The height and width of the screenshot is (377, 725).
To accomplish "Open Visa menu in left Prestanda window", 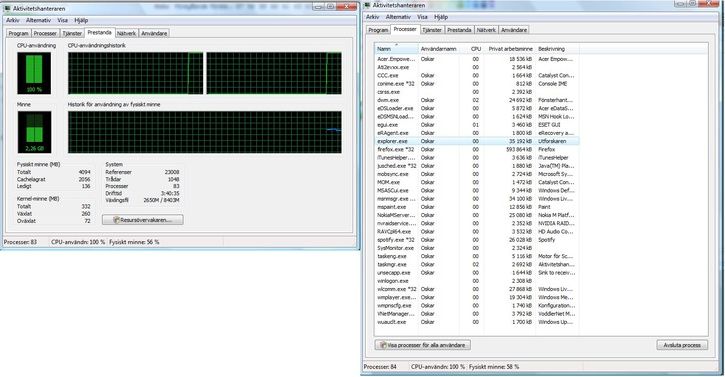I will [62, 20].
